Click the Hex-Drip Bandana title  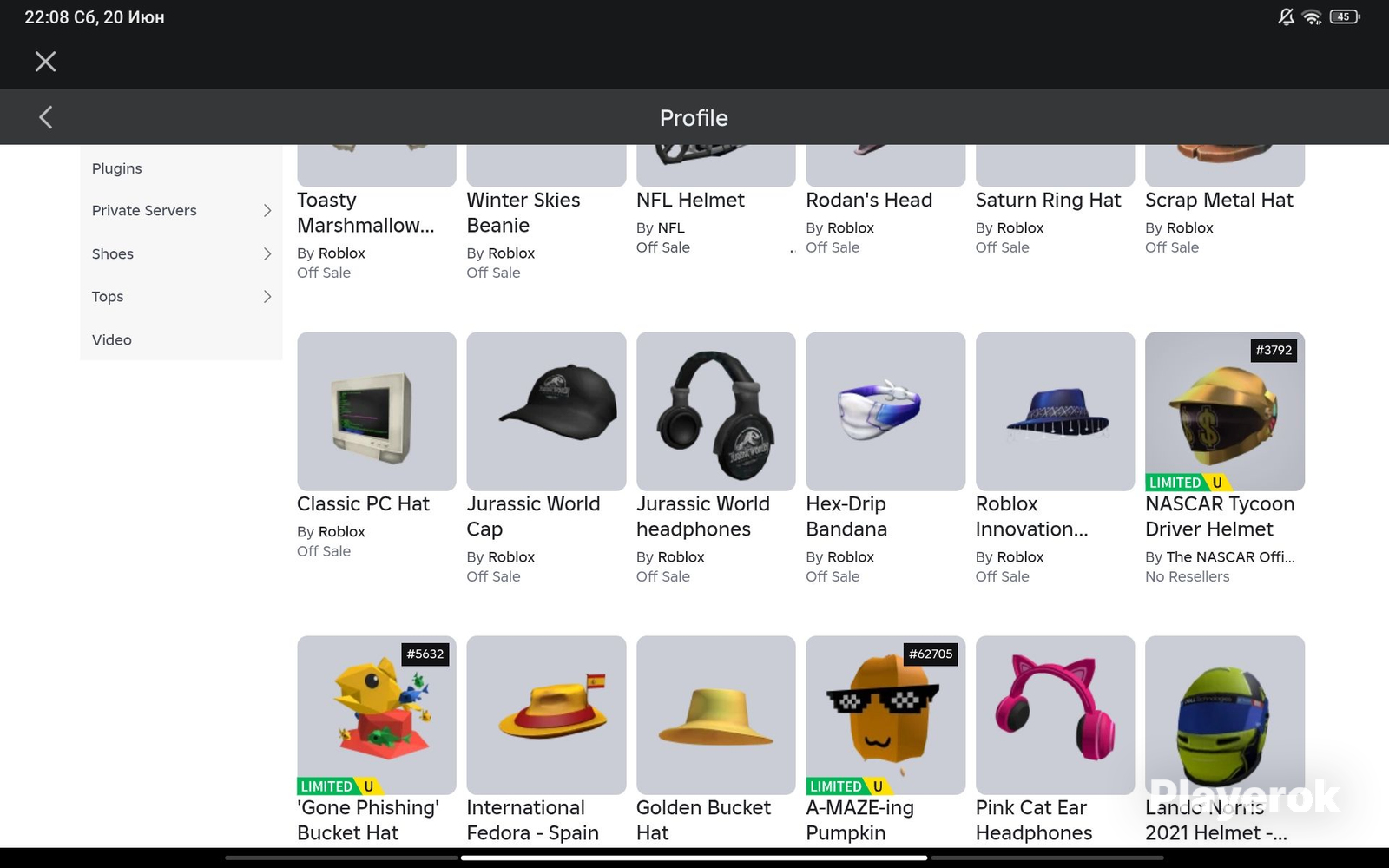(846, 516)
